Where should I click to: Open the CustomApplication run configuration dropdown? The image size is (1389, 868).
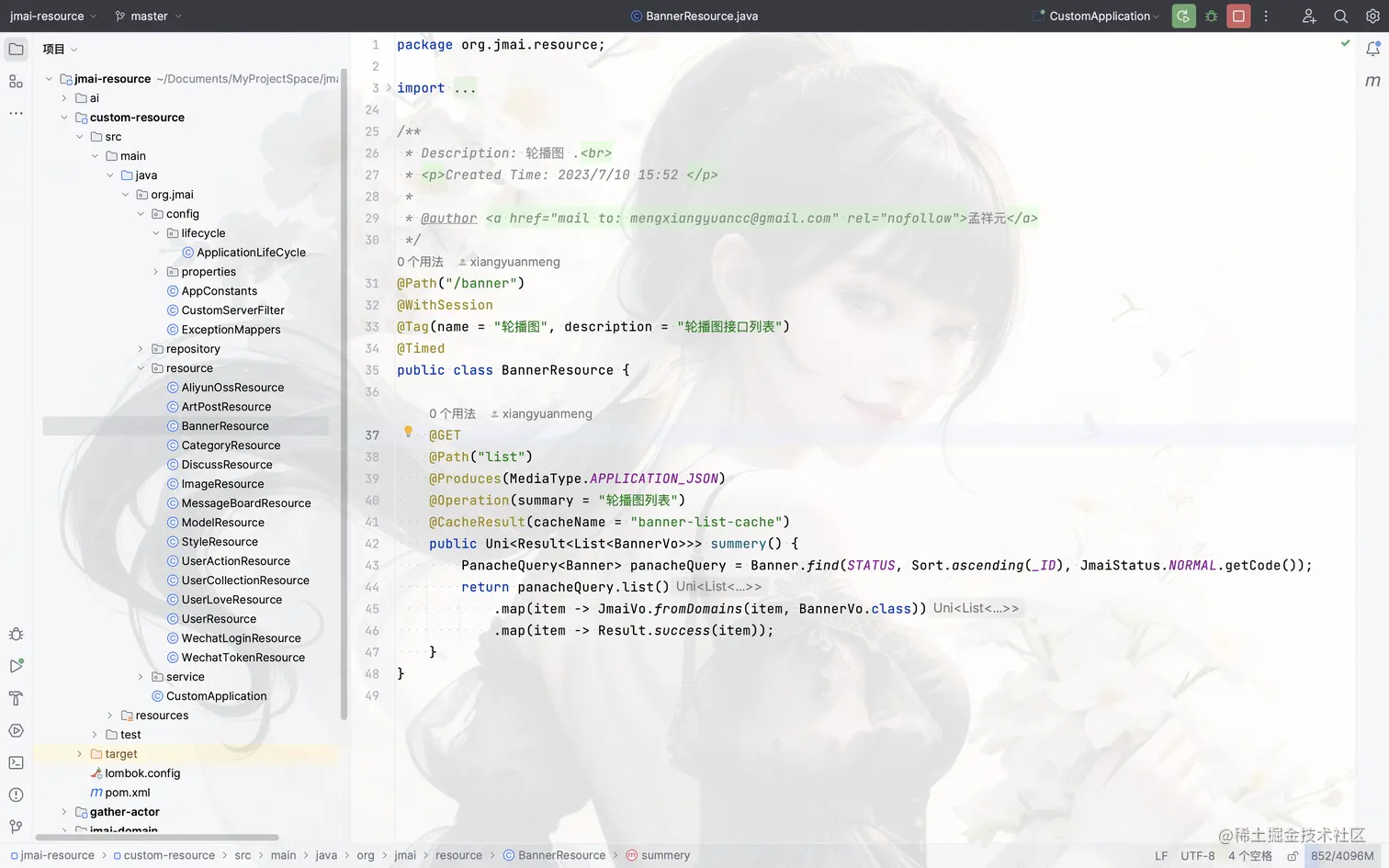1096,16
